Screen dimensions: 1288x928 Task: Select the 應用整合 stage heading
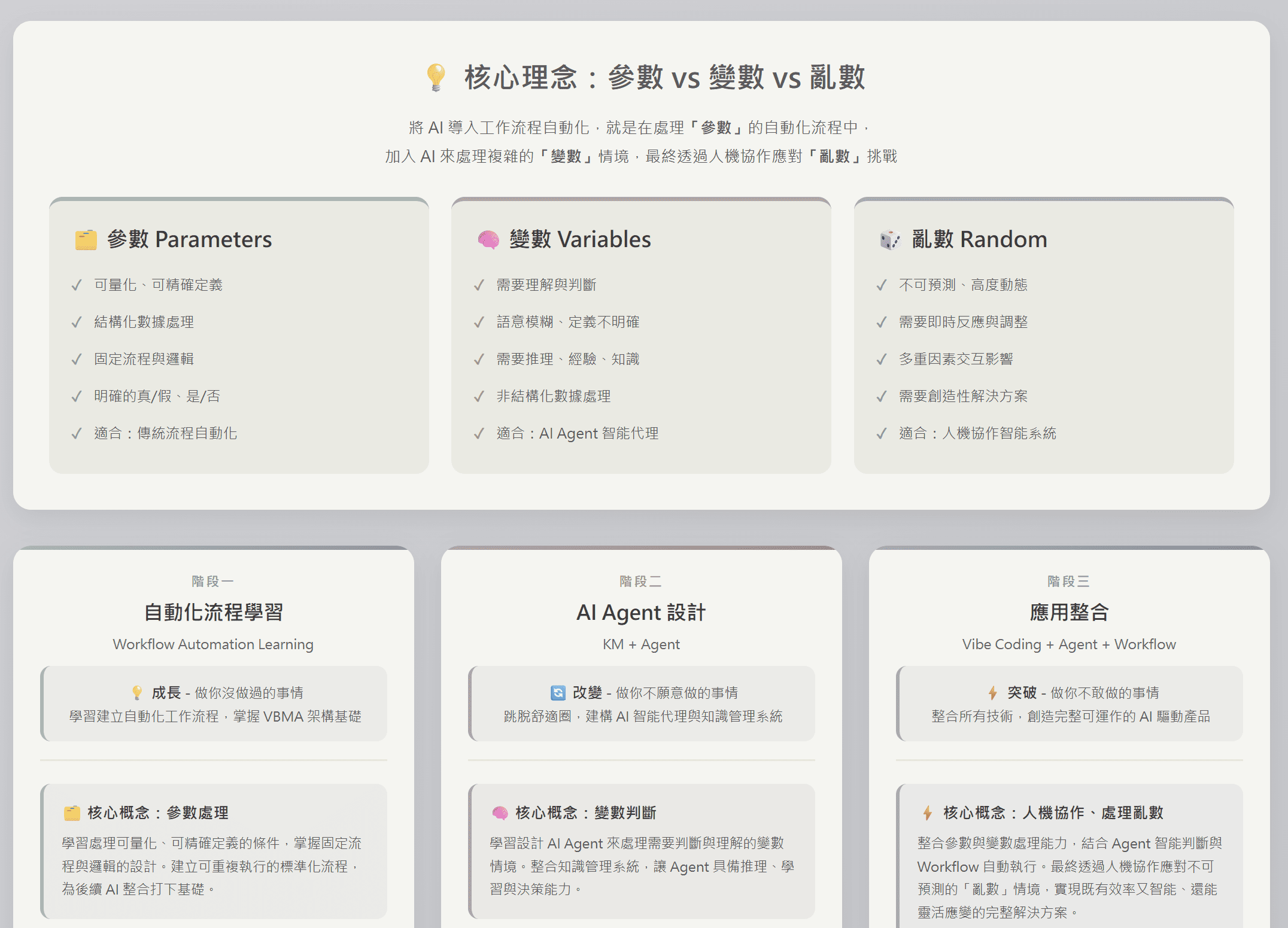1069,612
